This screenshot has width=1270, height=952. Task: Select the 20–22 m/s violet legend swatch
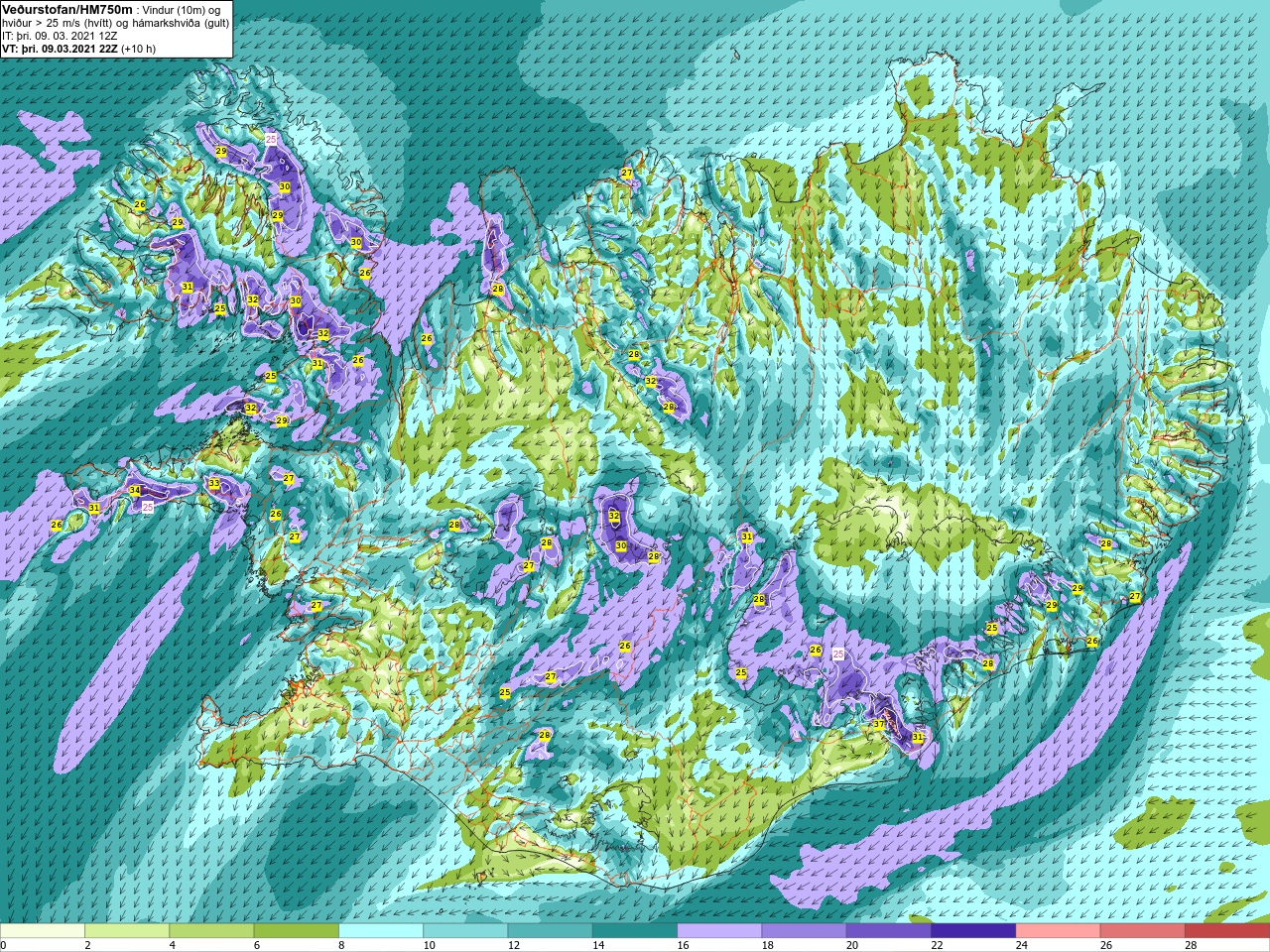pyautogui.click(x=889, y=931)
